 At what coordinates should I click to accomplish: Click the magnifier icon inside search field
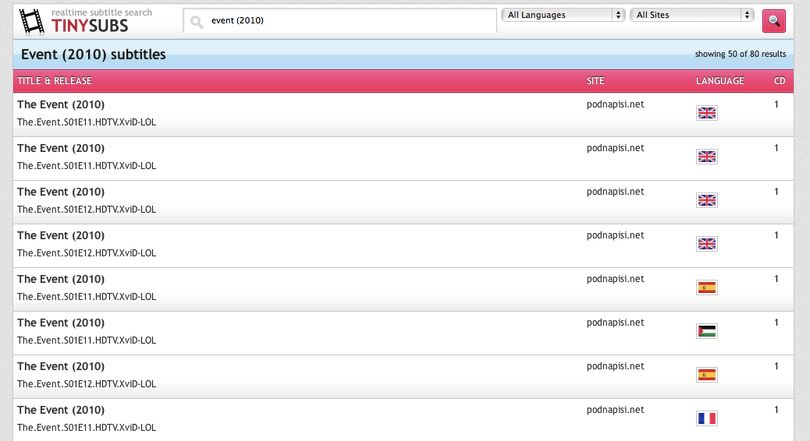click(x=196, y=22)
